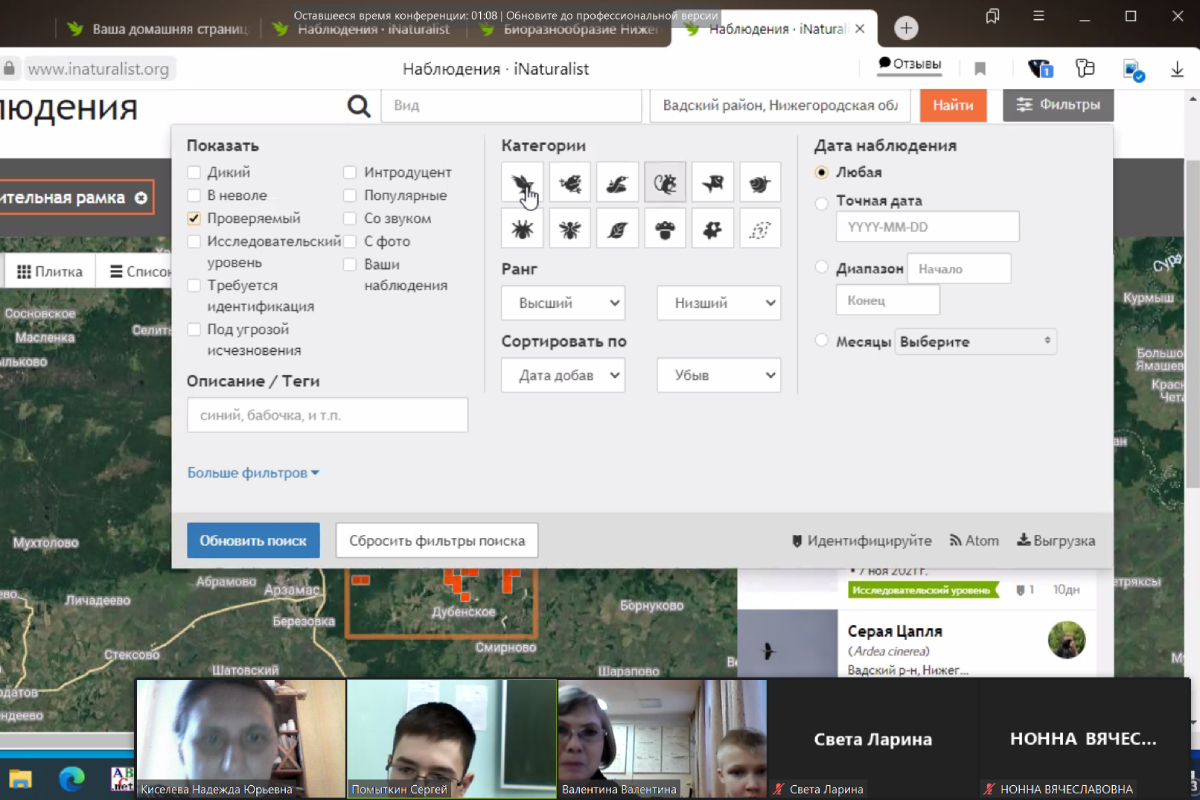The width and height of the screenshot is (1200, 800).
Task: Open the 'Выгрузка' export link
Action: 1056,540
